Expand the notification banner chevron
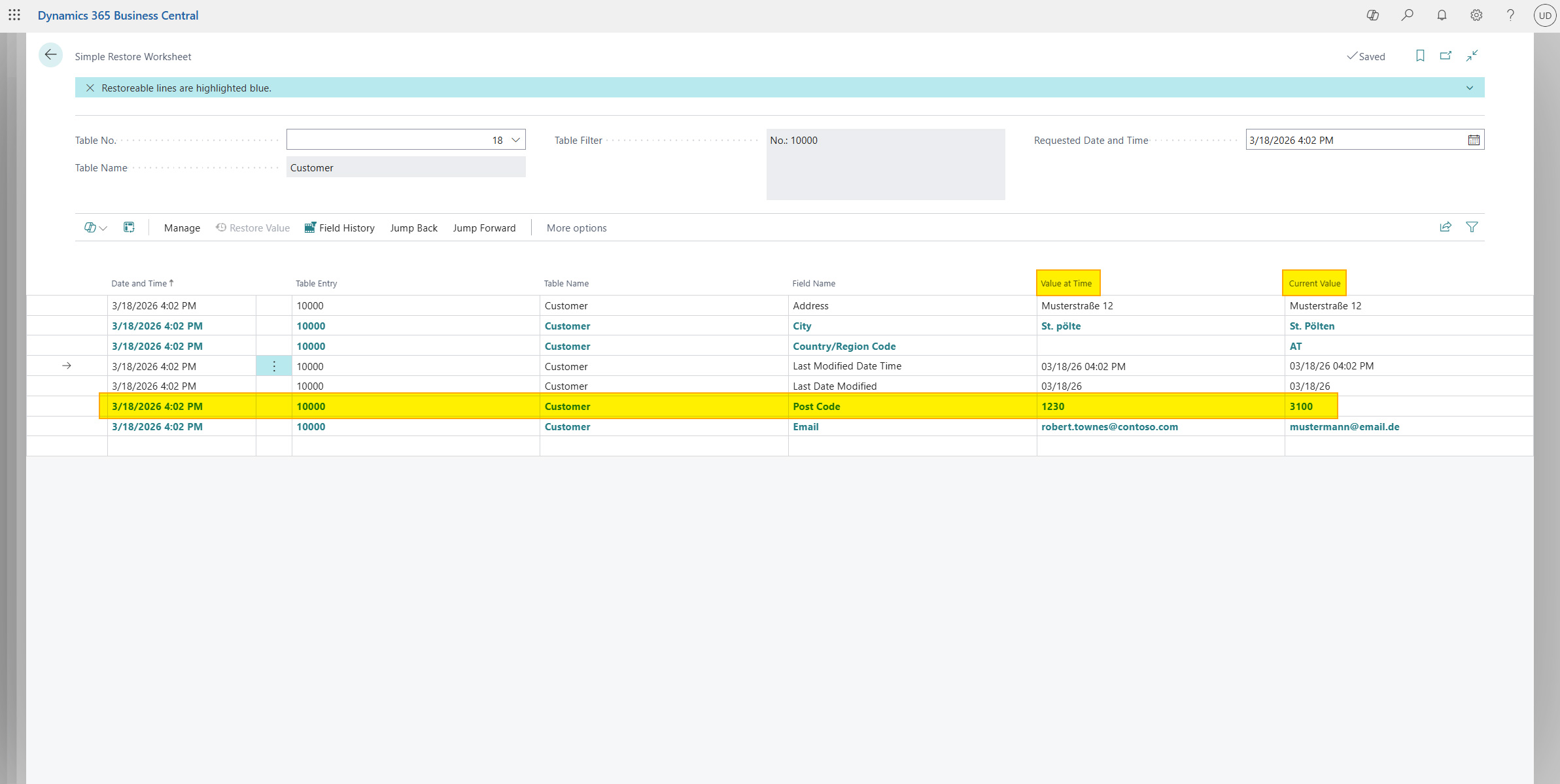The image size is (1560, 784). [1470, 88]
